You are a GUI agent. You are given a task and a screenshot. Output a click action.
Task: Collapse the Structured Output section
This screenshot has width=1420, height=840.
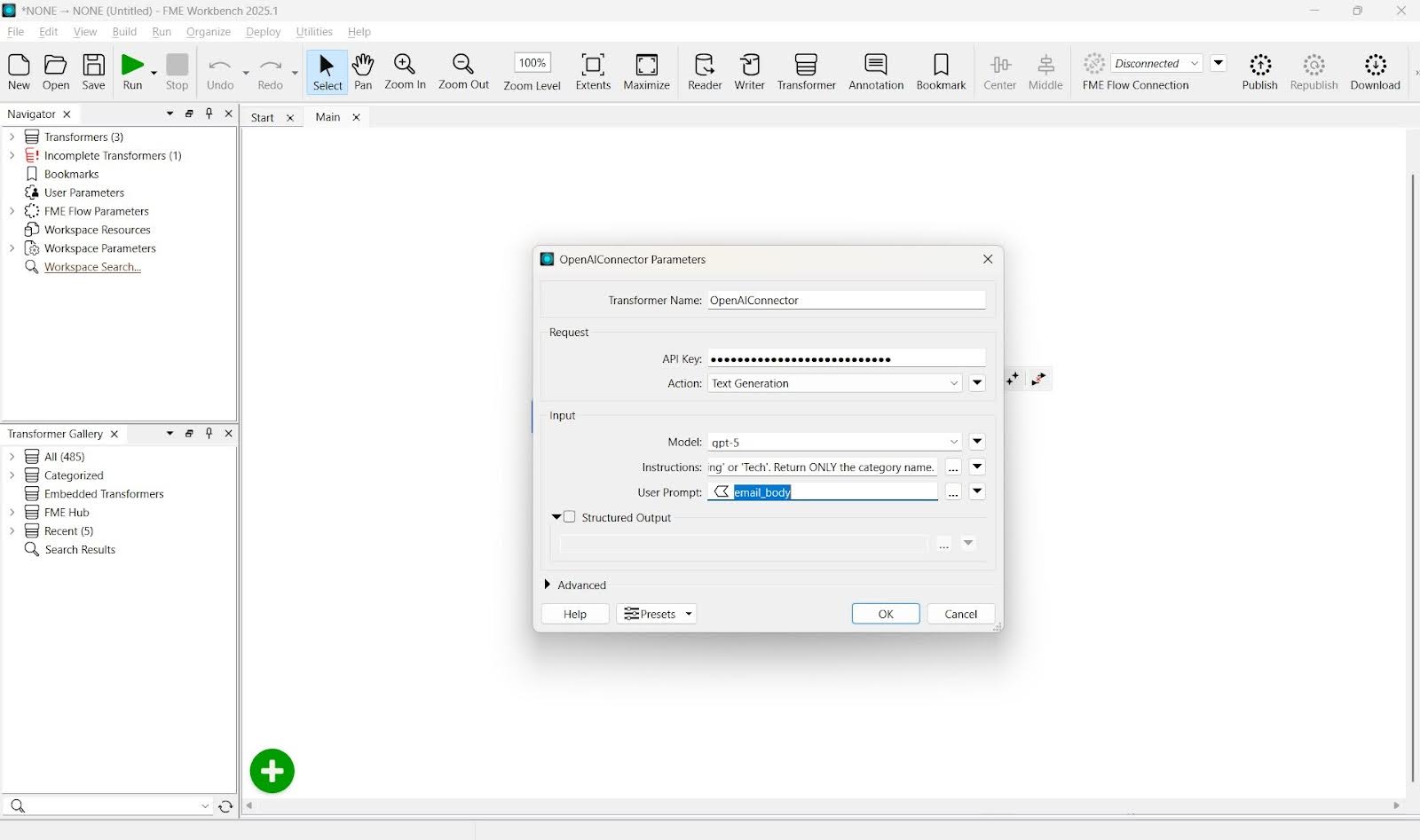point(556,516)
